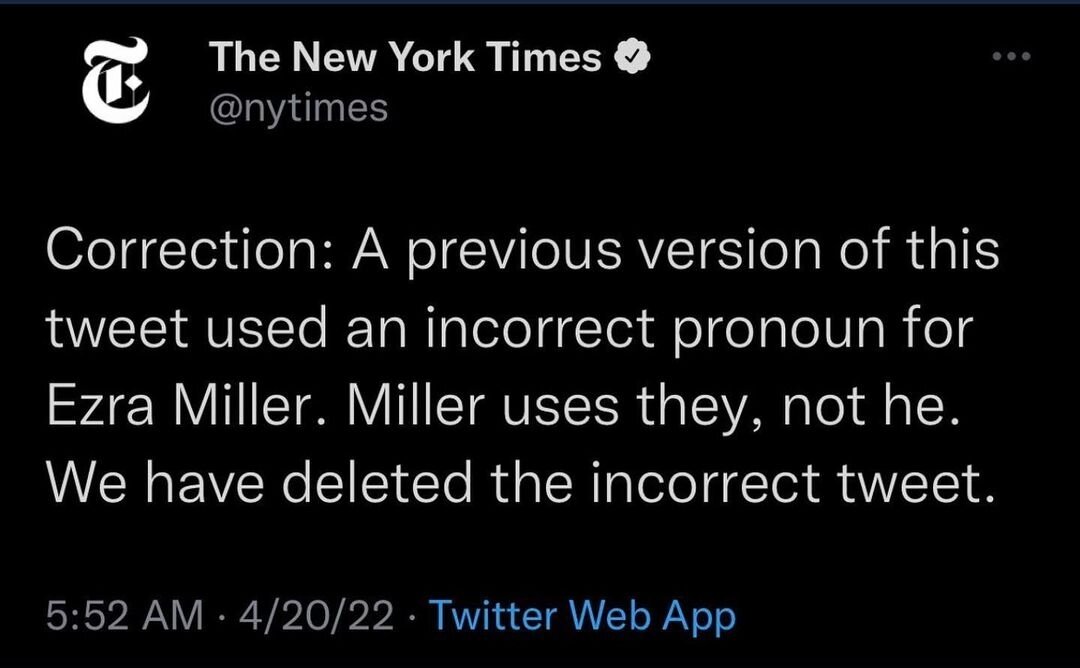1080x668 pixels.
Task: Click the 5:52 AM timestamp
Action: point(125,615)
